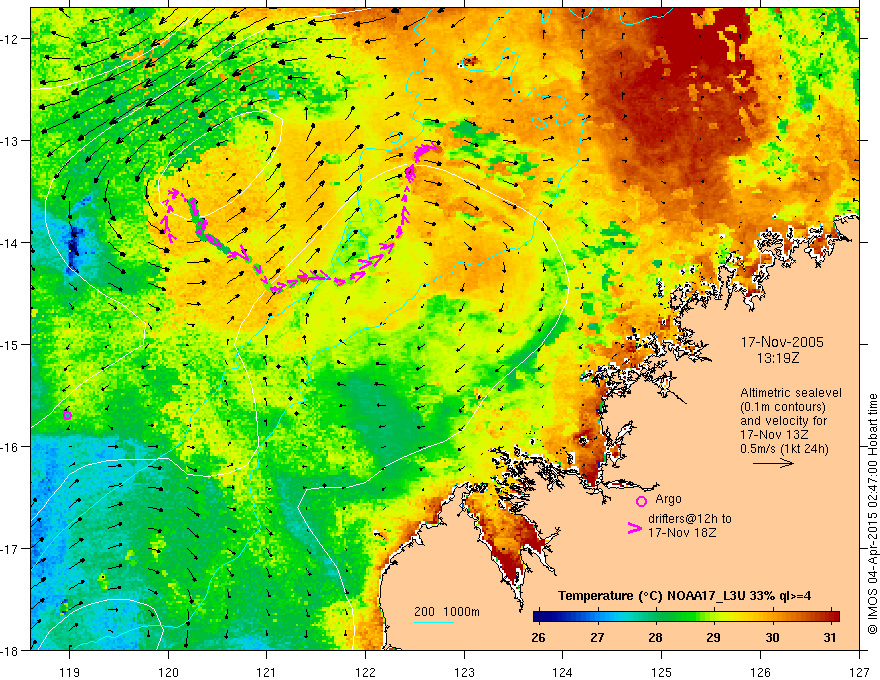This screenshot has height=680, width=880.
Task: Click the time text 13:19Z
Action: (778, 357)
